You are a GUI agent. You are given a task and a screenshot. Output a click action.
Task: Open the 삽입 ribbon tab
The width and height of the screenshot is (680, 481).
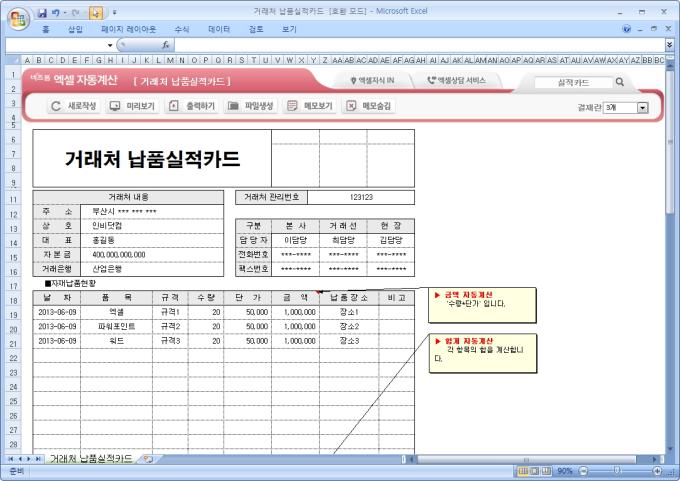75,29
